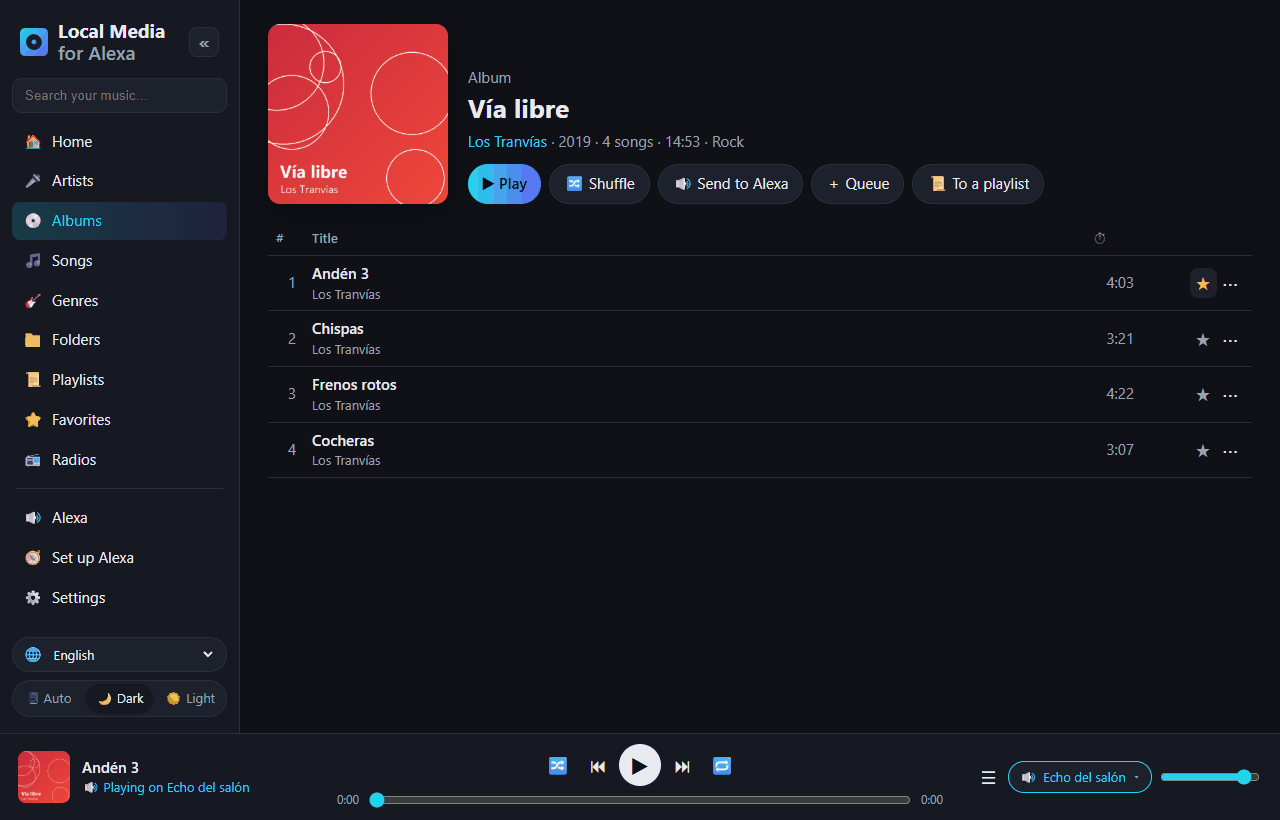Open Songs in the sidebar
The height and width of the screenshot is (820, 1280).
(x=120, y=261)
